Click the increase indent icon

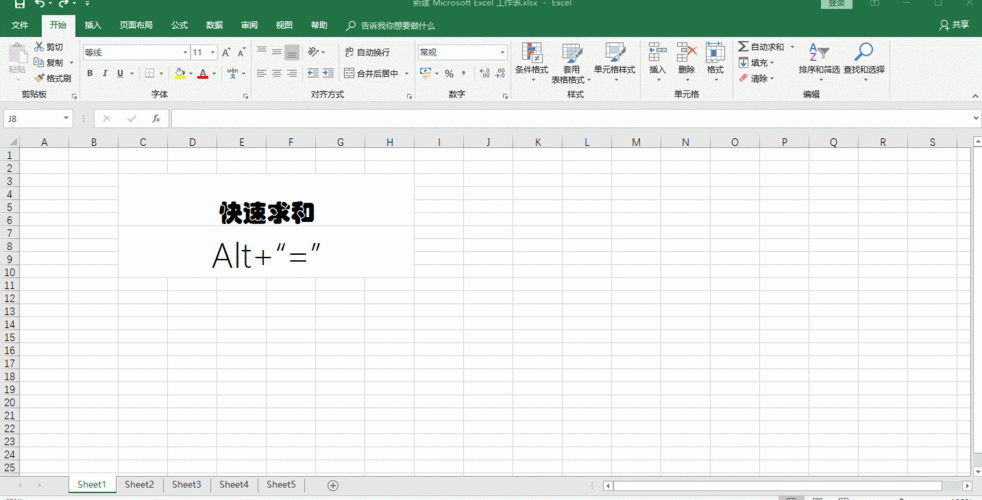[328, 73]
